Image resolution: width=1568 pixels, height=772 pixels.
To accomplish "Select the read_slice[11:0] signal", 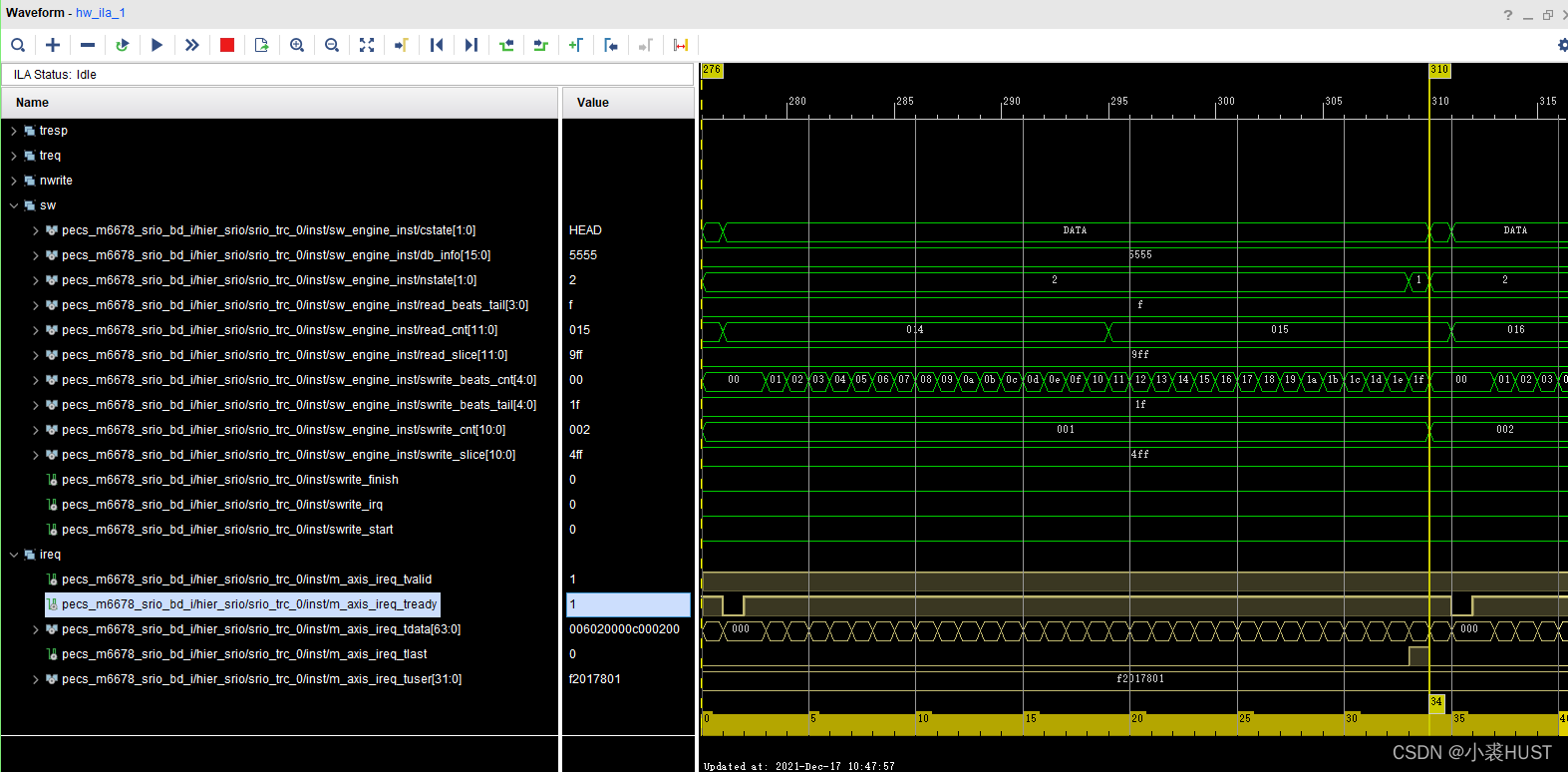I will 284,355.
